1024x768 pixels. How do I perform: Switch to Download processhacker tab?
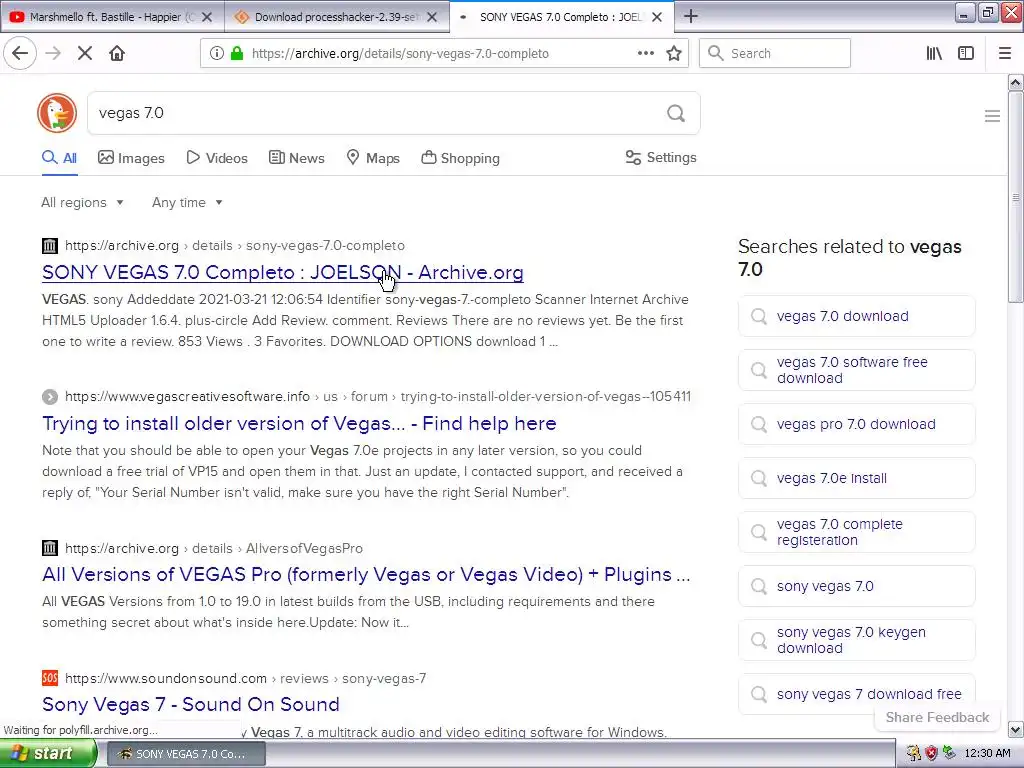(x=337, y=17)
